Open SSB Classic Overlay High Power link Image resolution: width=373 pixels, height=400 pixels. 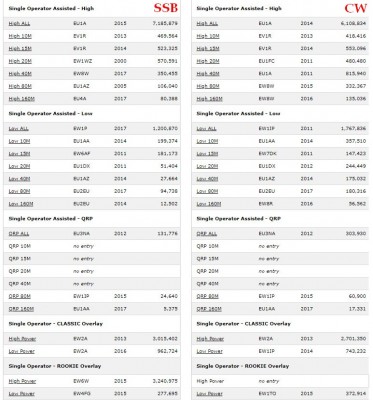[x=22, y=339]
